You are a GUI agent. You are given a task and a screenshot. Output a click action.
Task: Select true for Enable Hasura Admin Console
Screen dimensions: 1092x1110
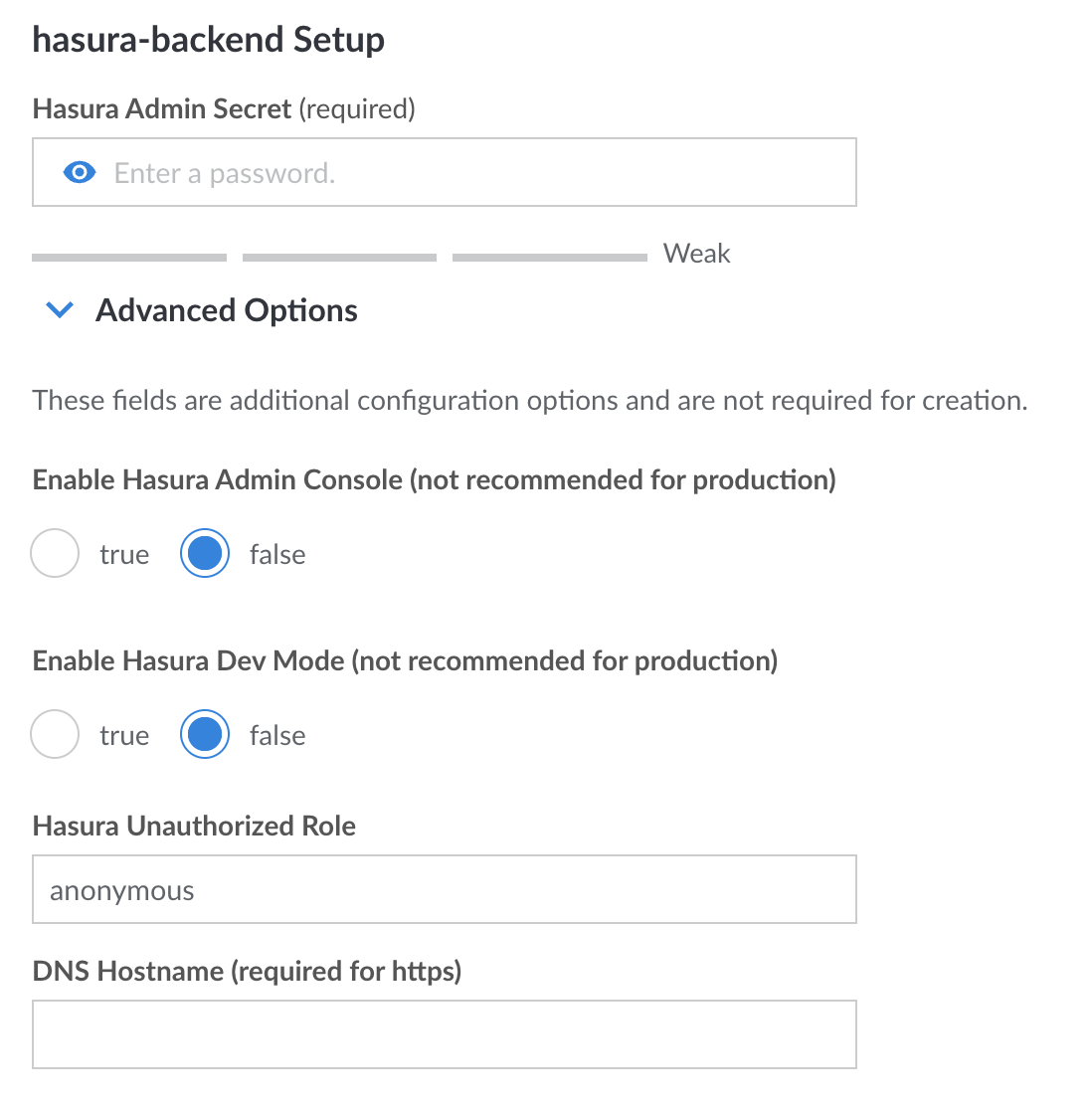[x=55, y=553]
